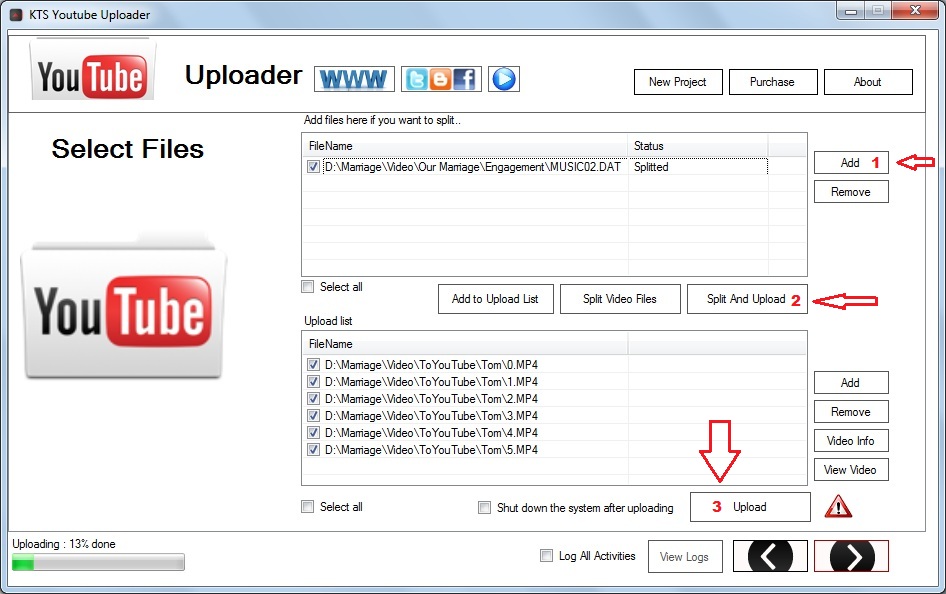Click FileName column header in split list

pyautogui.click(x=465, y=146)
